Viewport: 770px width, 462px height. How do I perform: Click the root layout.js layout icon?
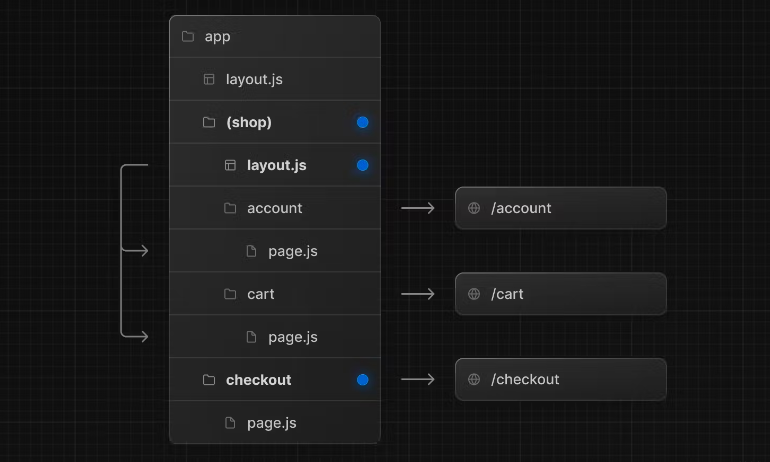209,79
